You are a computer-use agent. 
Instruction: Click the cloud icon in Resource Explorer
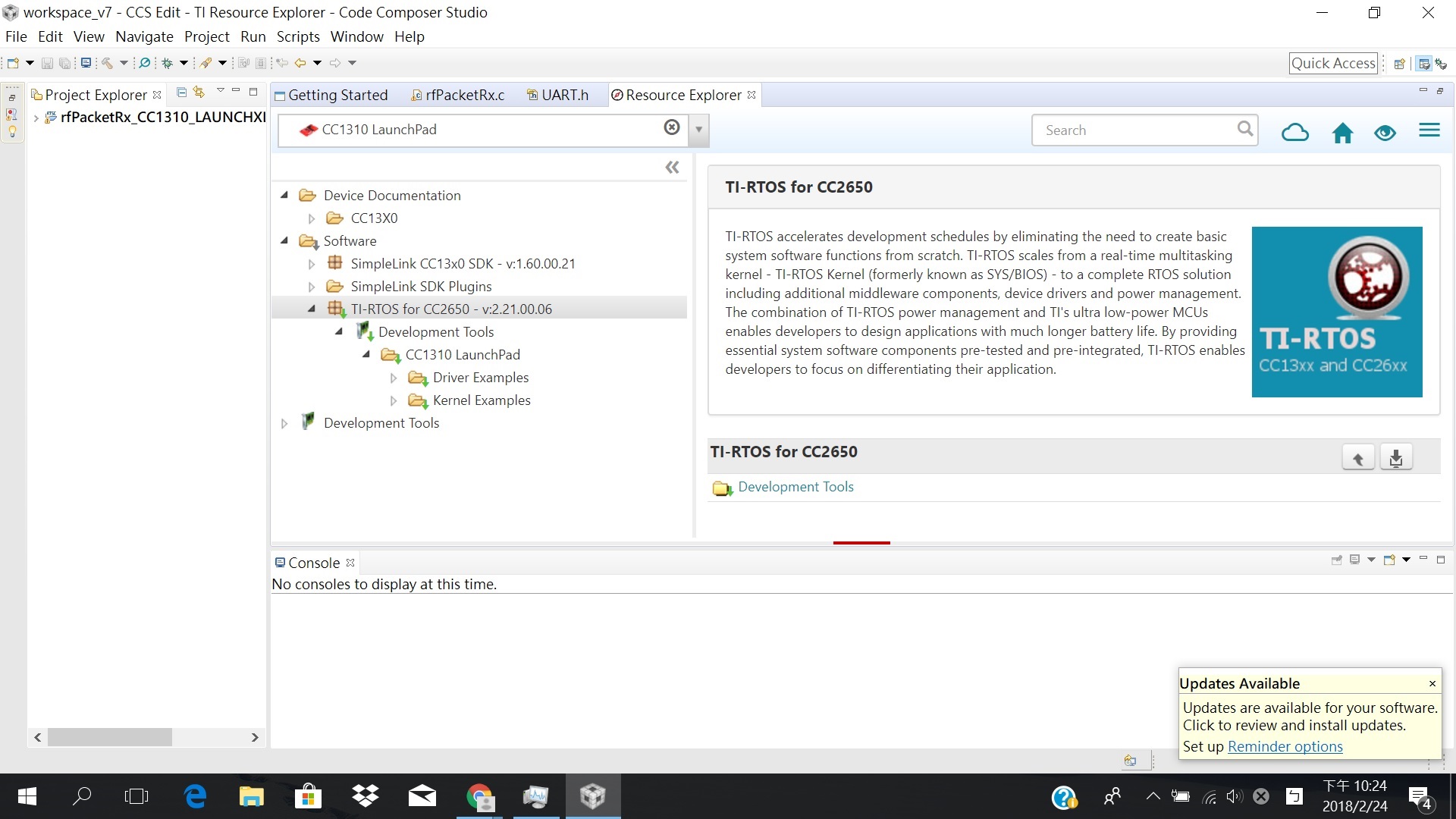coord(1294,133)
